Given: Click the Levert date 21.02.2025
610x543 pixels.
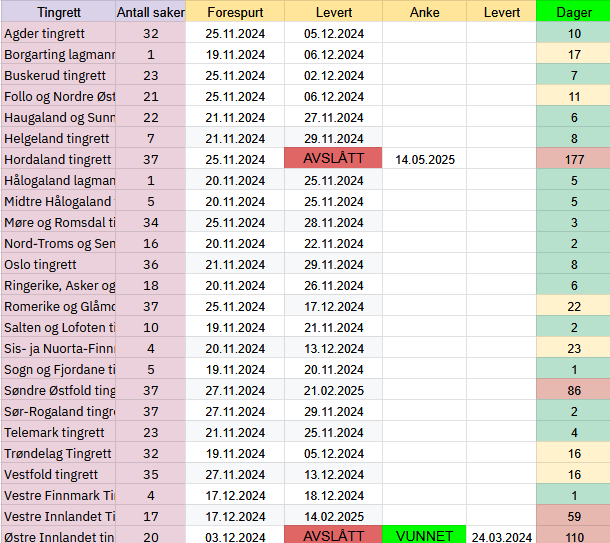Looking at the screenshot, I should coord(333,391).
